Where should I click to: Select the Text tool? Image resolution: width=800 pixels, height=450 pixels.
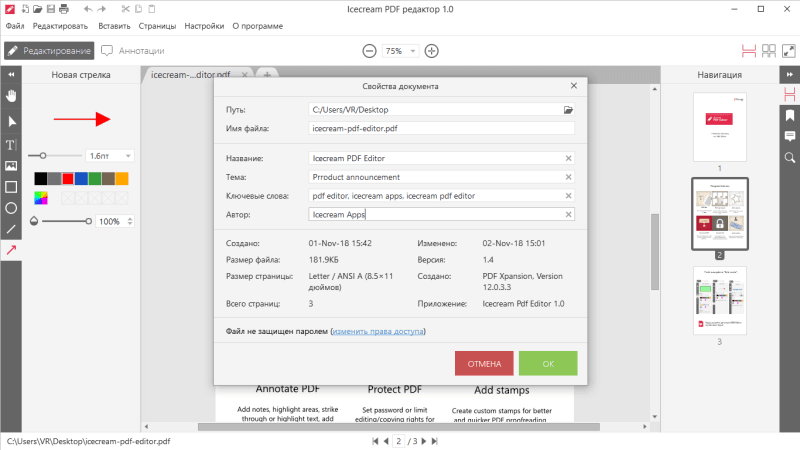point(11,144)
